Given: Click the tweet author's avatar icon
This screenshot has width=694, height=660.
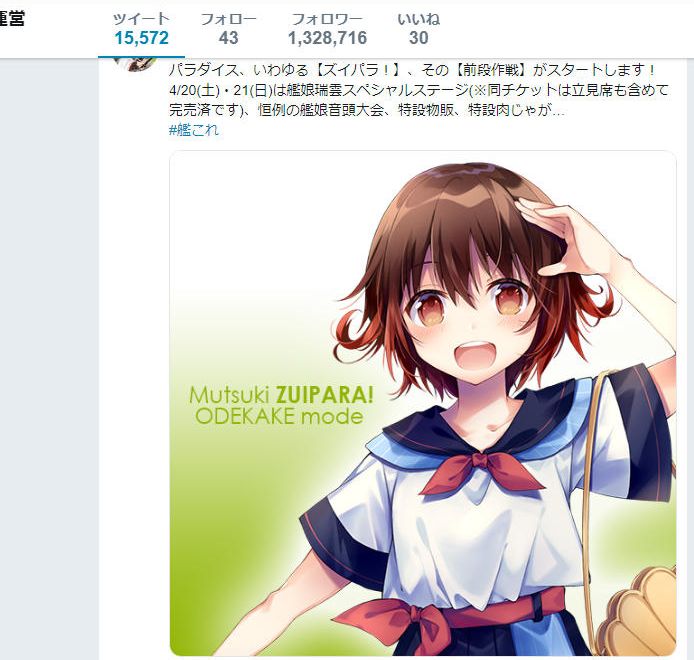Looking at the screenshot, I should coord(135,65).
